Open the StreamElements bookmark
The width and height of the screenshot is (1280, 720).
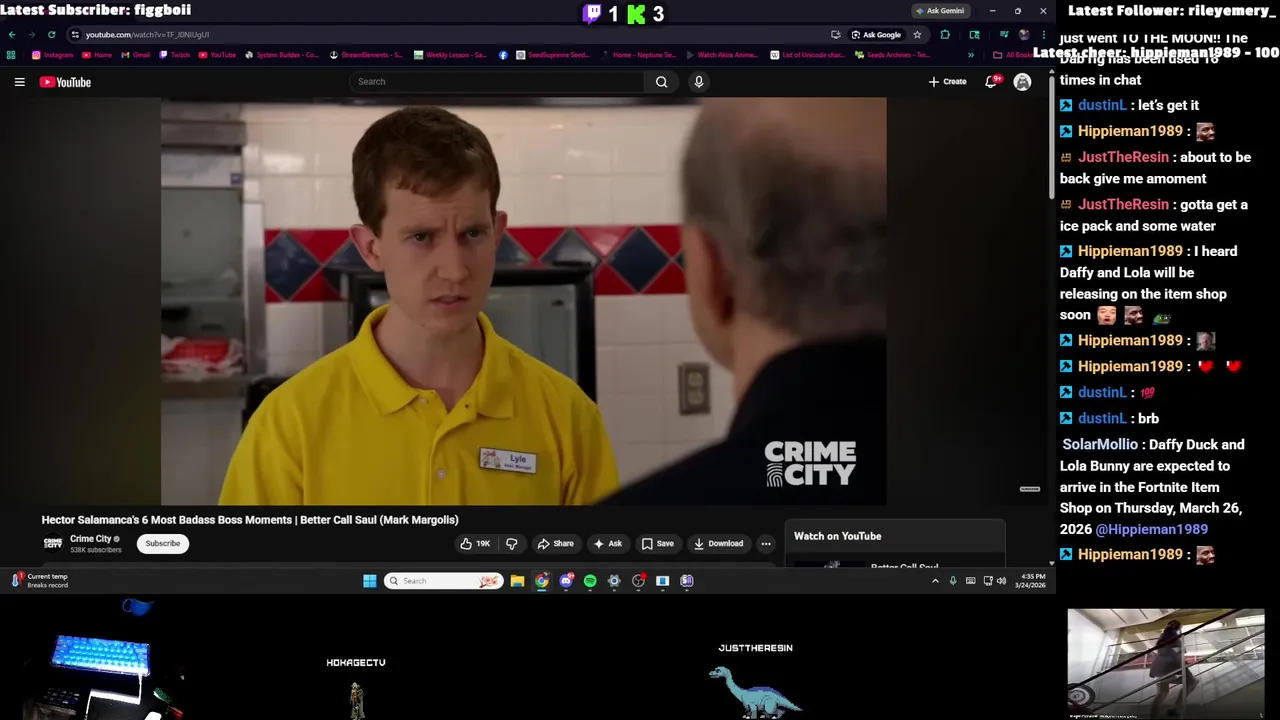[x=366, y=55]
